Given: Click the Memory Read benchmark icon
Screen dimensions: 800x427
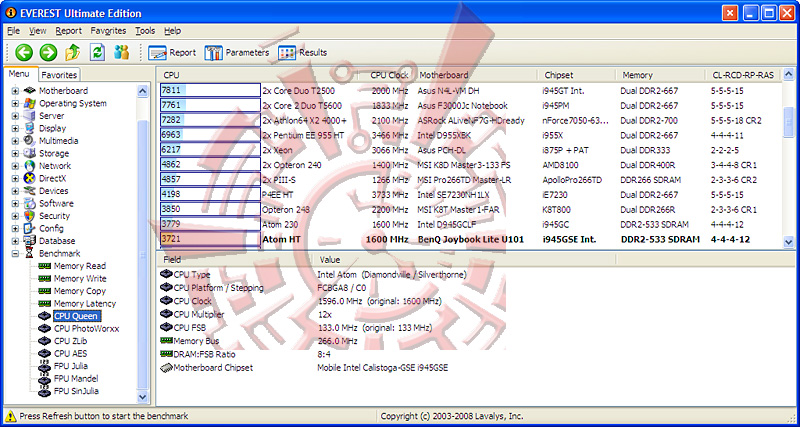Looking at the screenshot, I should 45,266.
